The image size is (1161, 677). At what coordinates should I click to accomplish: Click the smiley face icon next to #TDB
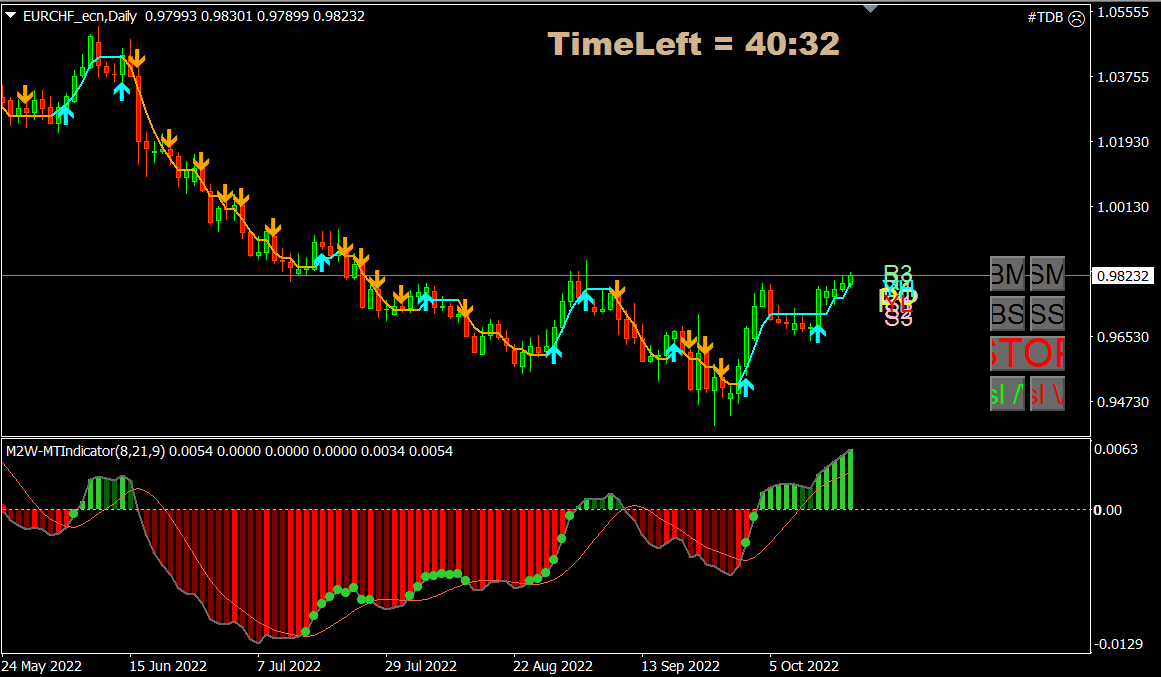[1076, 18]
